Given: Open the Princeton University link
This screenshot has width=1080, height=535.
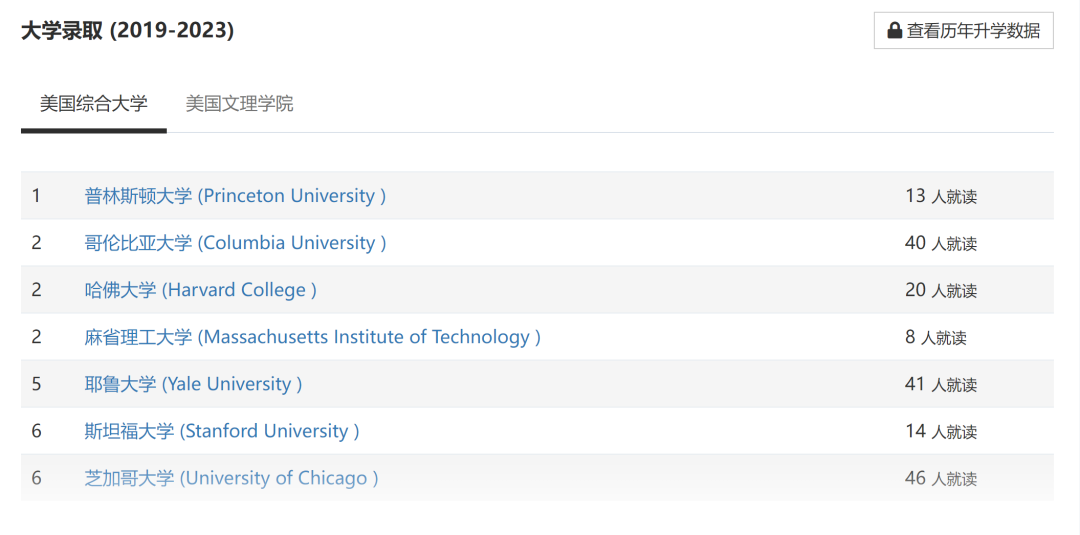Looking at the screenshot, I should click(x=235, y=196).
